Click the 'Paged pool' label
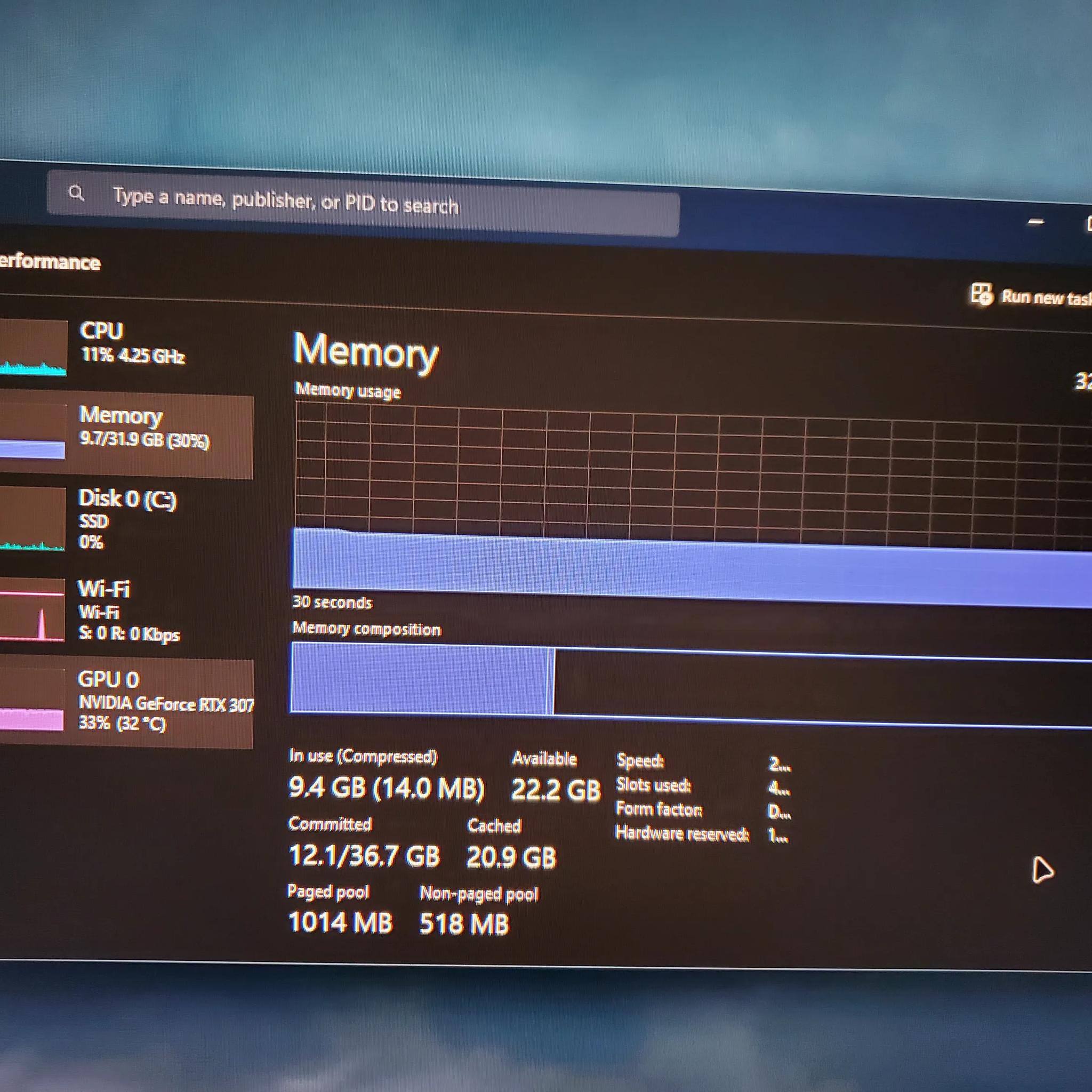This screenshot has height=1092, width=1092. [x=328, y=892]
